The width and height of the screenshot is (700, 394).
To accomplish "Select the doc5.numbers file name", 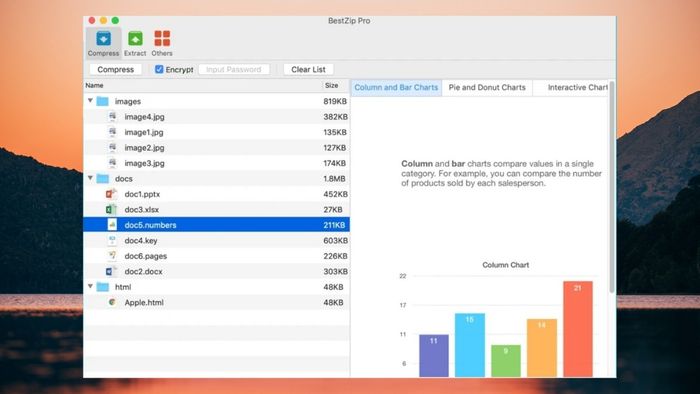I will coord(150,225).
